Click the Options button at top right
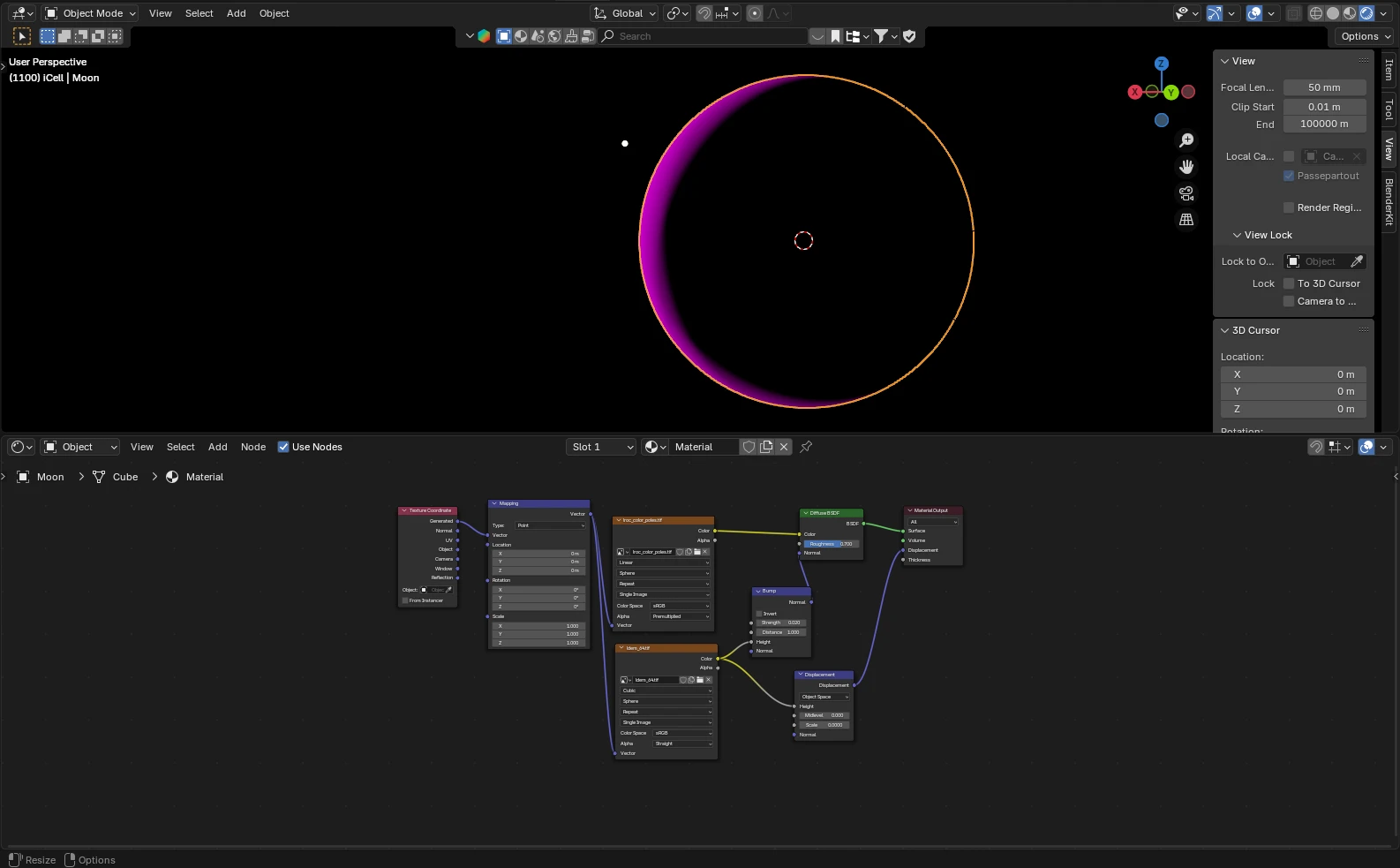Image resolution: width=1400 pixels, height=868 pixels. coord(1365,36)
